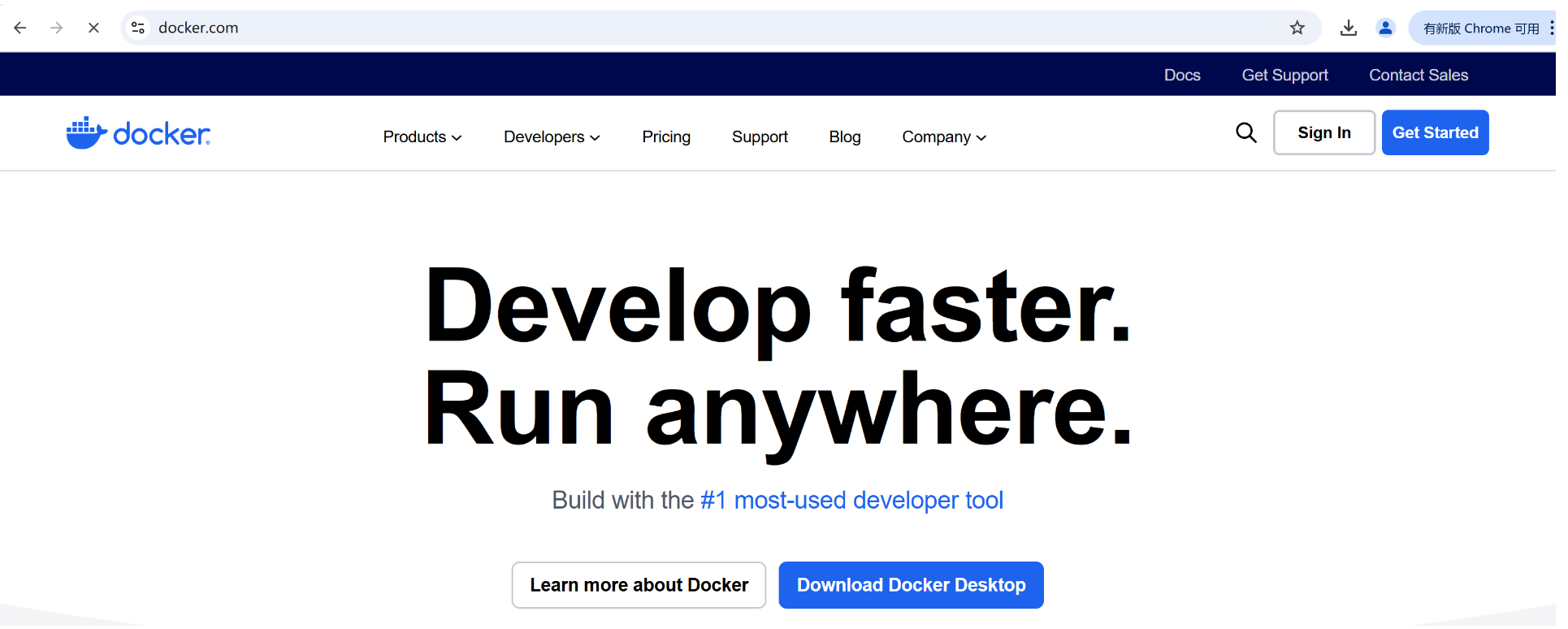Click the Sign In button
Screen dimensions: 1568x629
coord(1324,132)
